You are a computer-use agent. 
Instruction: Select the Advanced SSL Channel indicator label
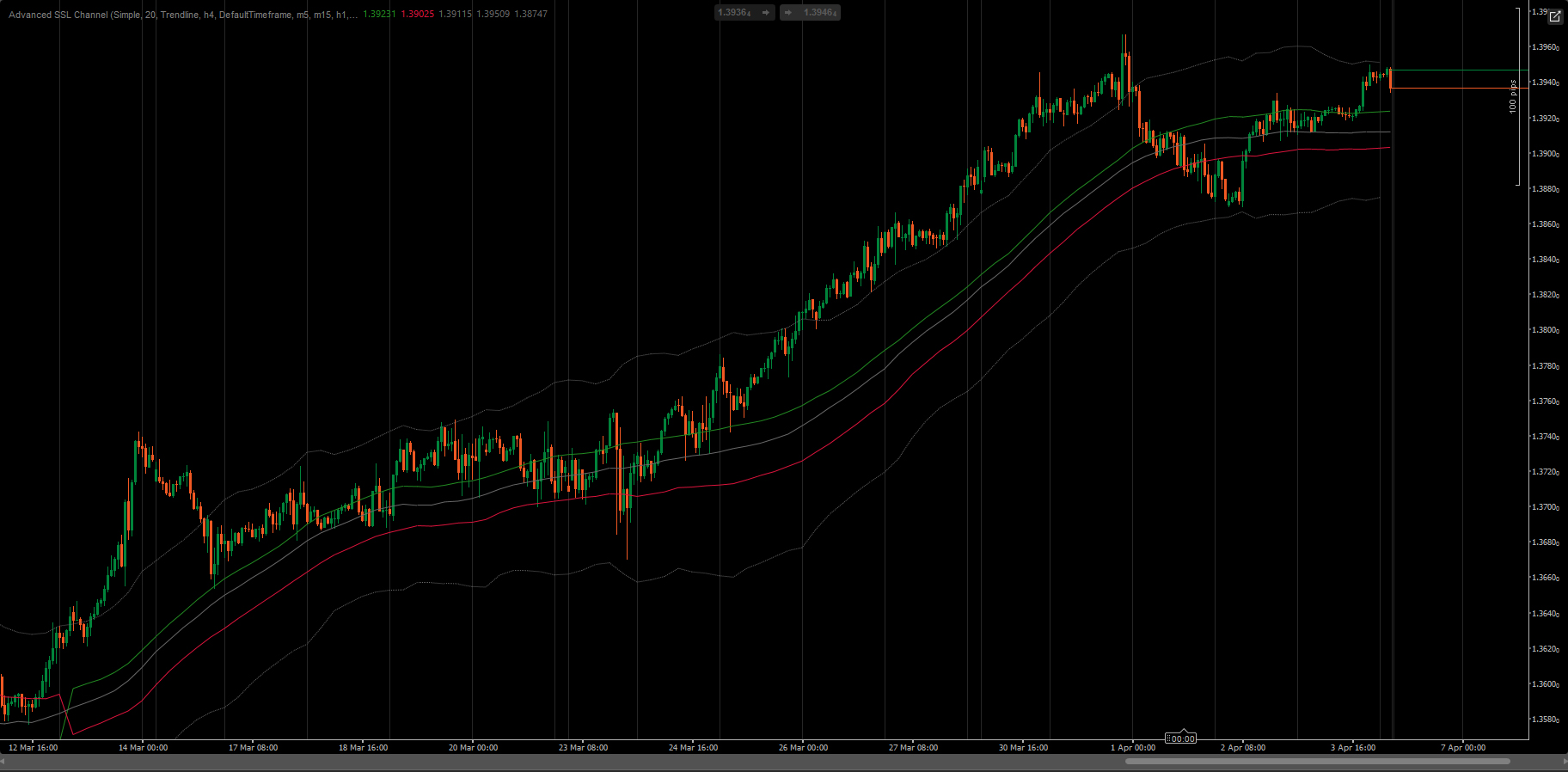point(181,15)
